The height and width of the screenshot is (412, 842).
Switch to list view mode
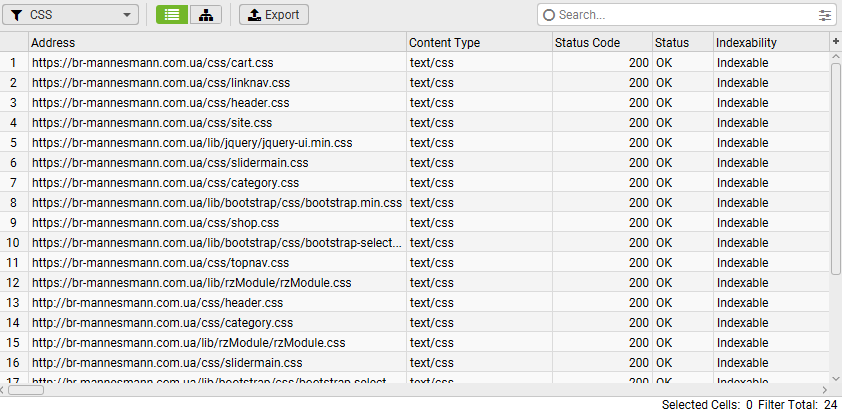(172, 15)
